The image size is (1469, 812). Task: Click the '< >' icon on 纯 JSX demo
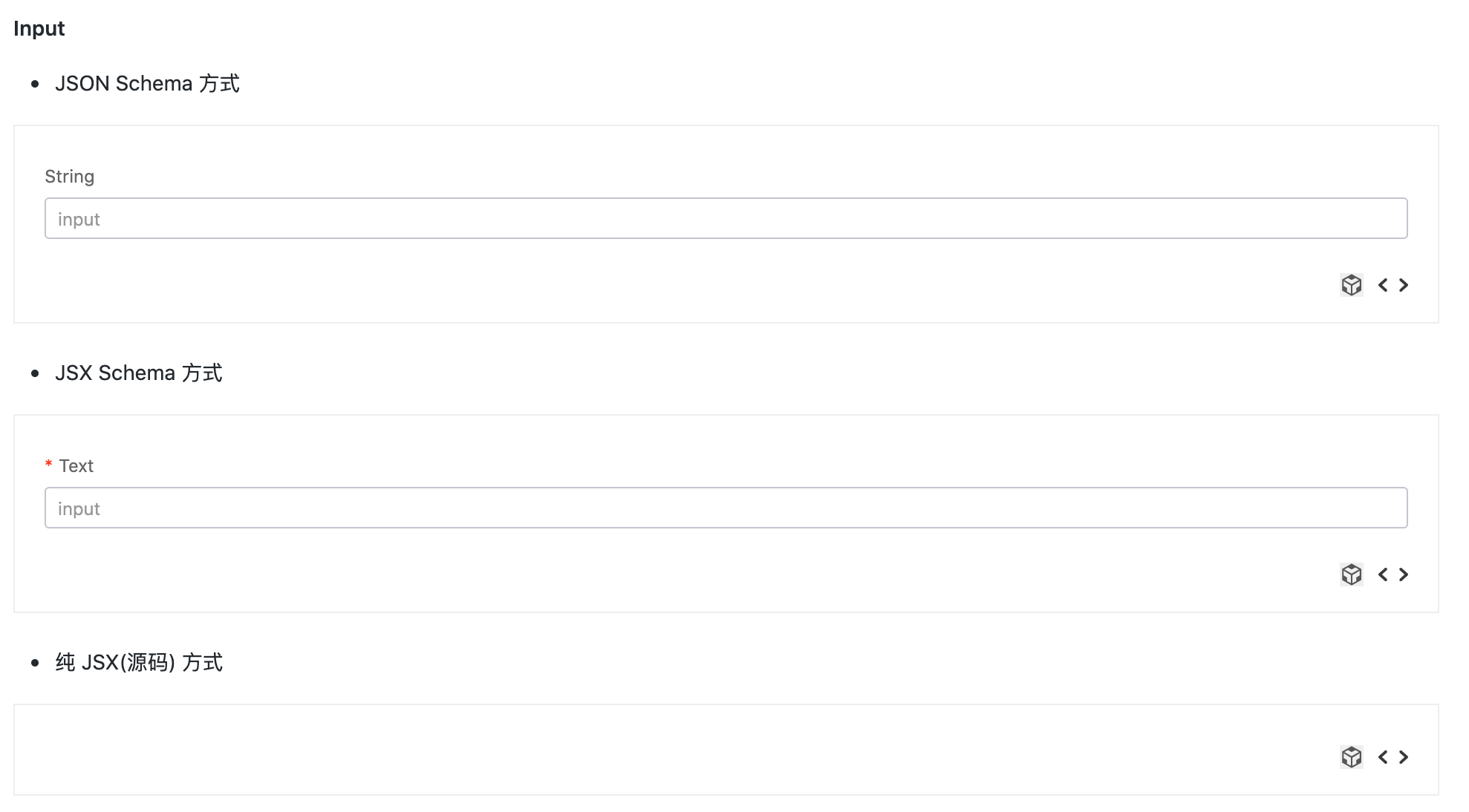click(x=1393, y=757)
